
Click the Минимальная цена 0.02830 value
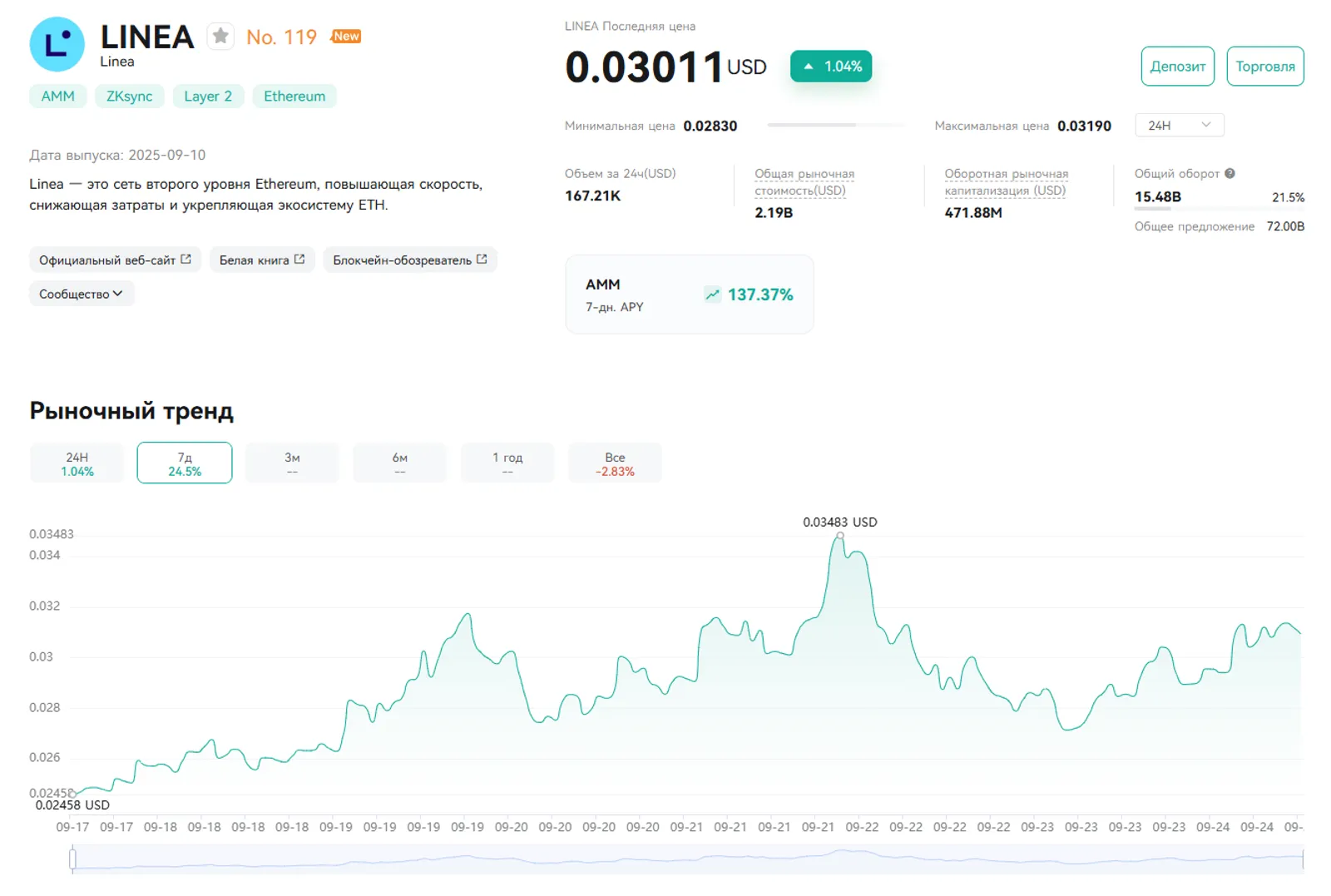pyautogui.click(x=710, y=126)
